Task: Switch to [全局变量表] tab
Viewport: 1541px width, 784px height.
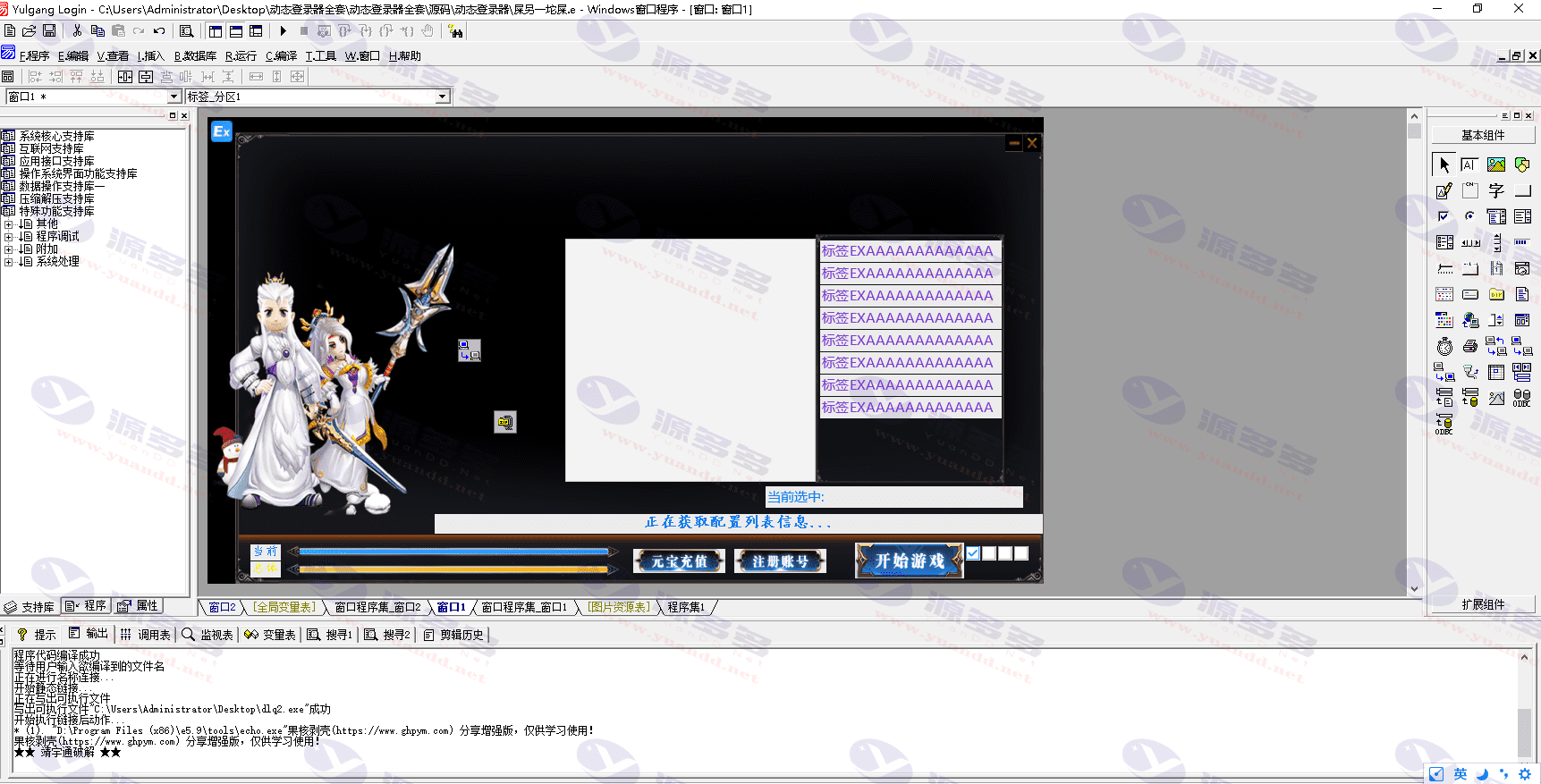Action: click(284, 607)
